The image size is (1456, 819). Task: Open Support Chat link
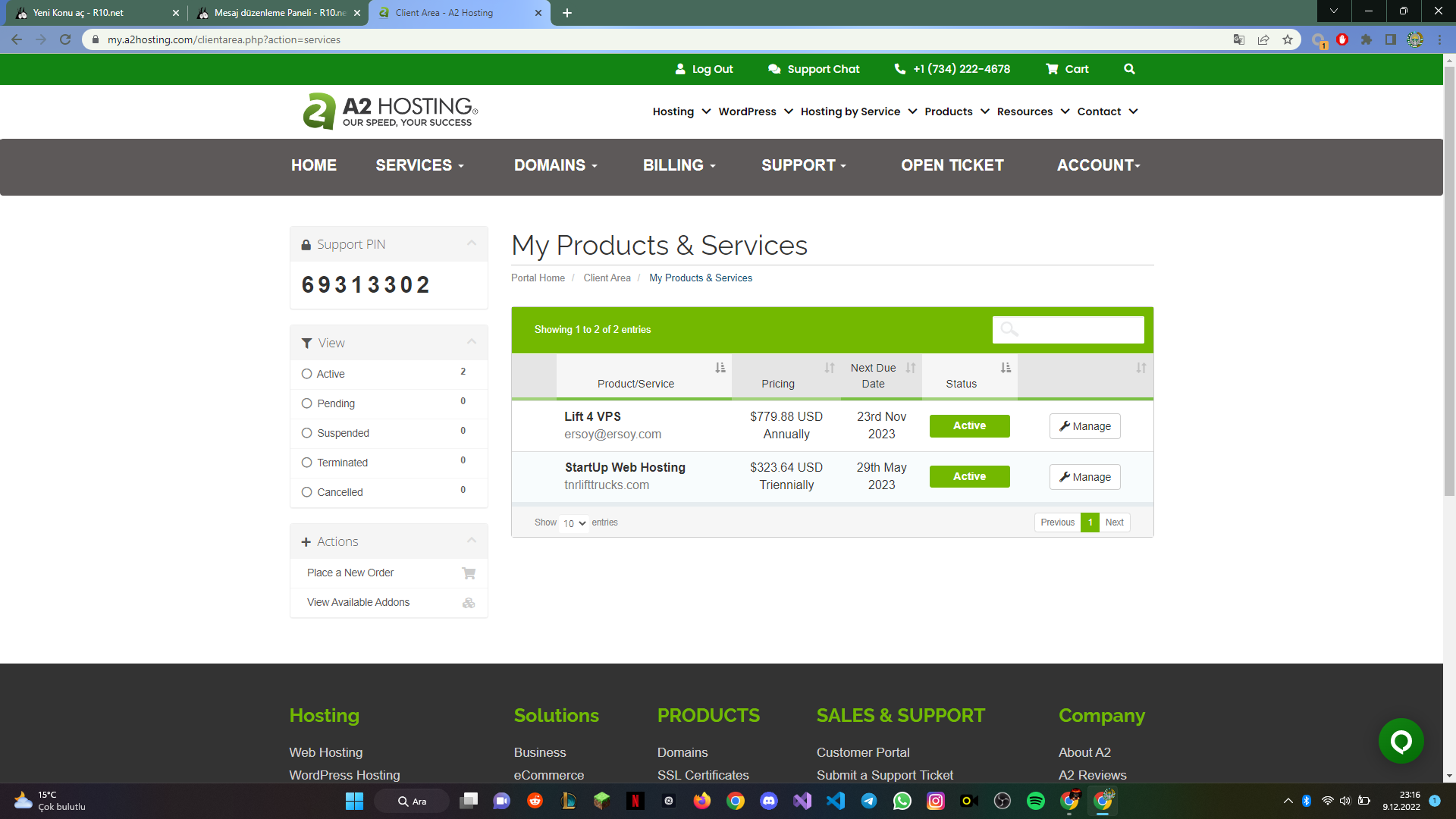pyautogui.click(x=814, y=69)
